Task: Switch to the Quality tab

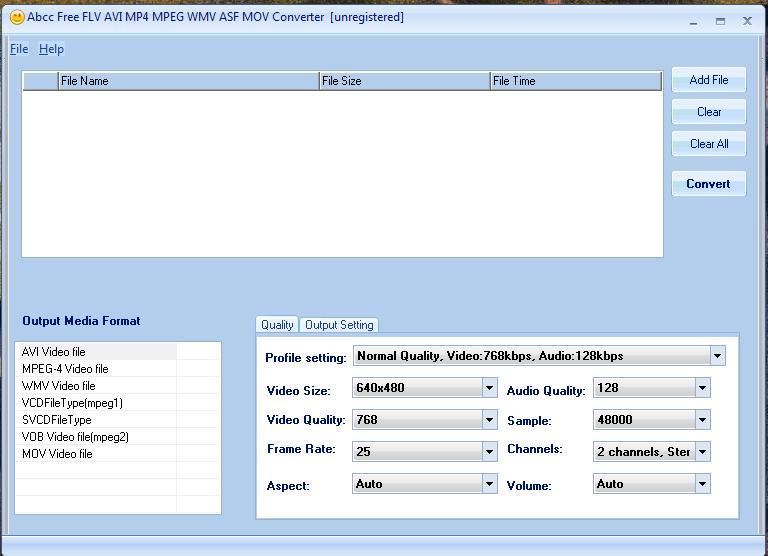Action: (x=277, y=325)
